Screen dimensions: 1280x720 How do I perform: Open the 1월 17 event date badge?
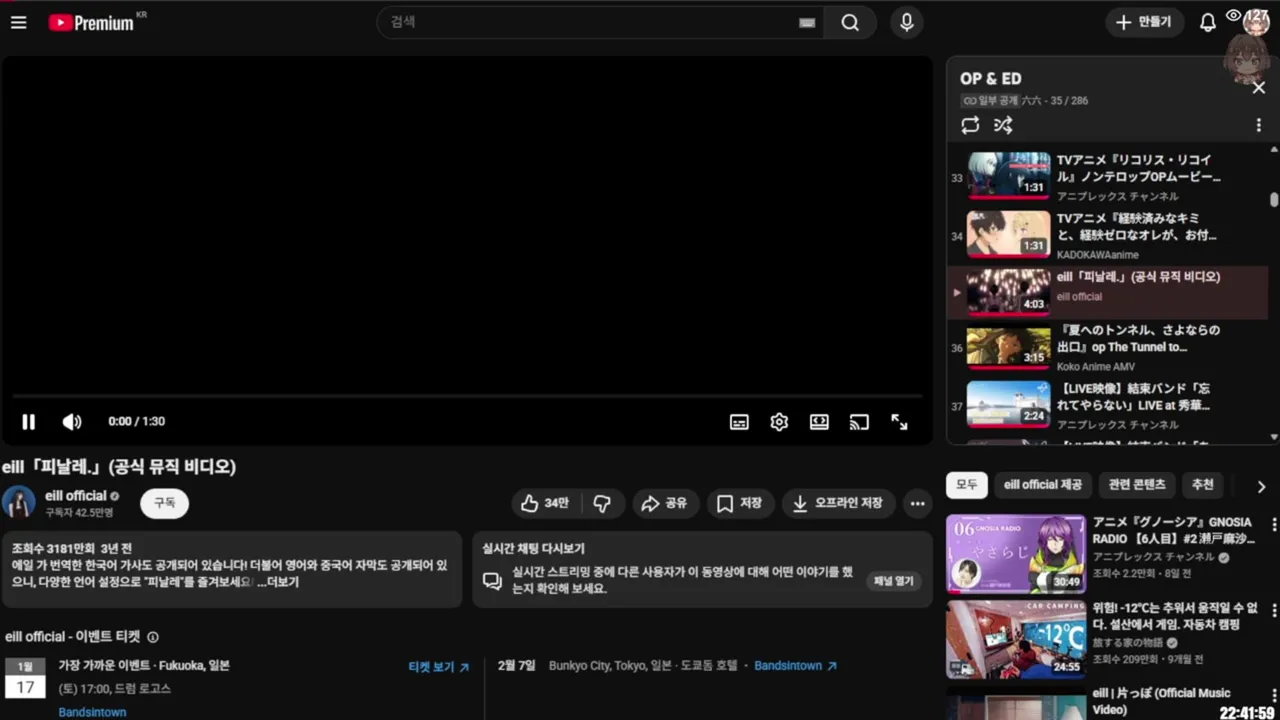pos(25,678)
